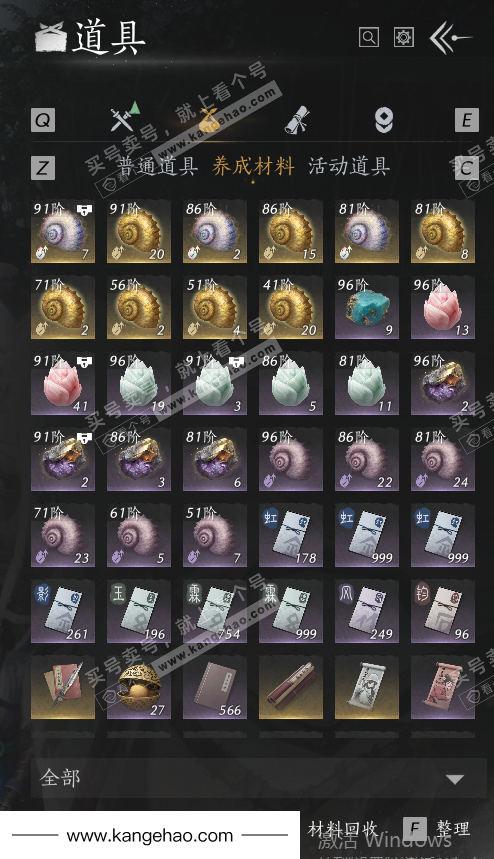This screenshot has width=494, height=859.
Task: Select the 91阶 pink lotus bud item
Action: click(63, 383)
